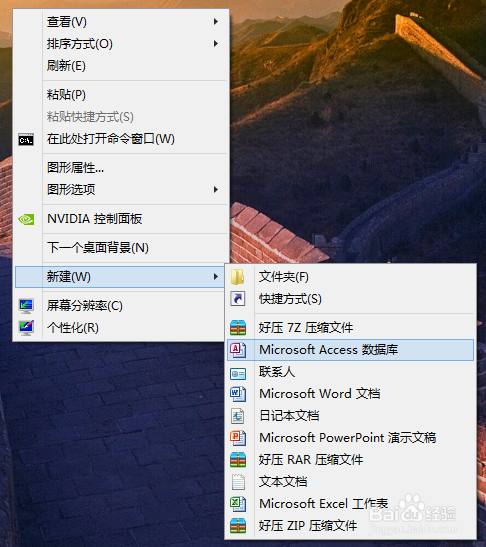Click the journal document icon

(x=238, y=416)
